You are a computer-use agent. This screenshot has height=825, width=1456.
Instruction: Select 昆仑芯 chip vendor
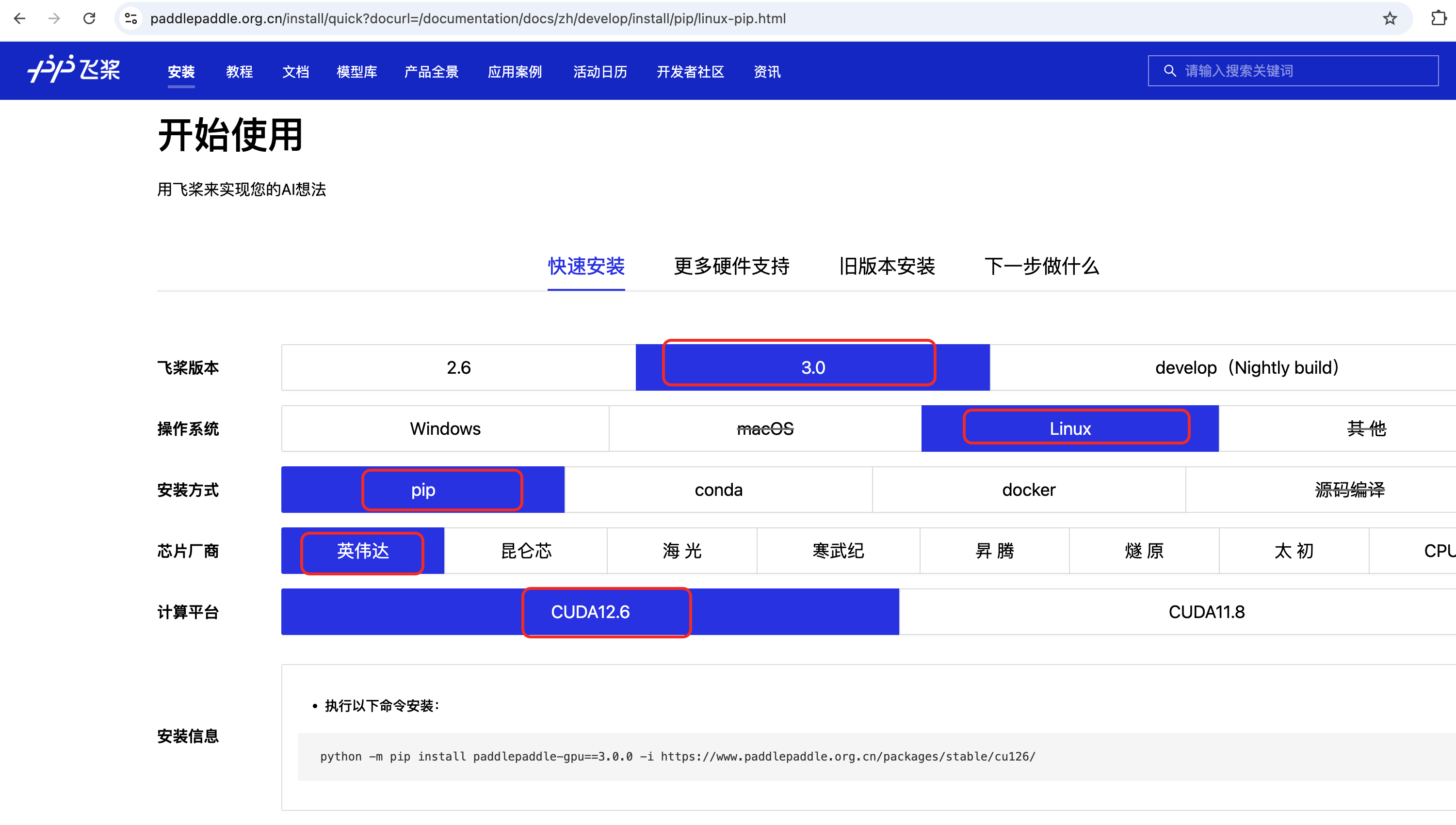click(526, 551)
